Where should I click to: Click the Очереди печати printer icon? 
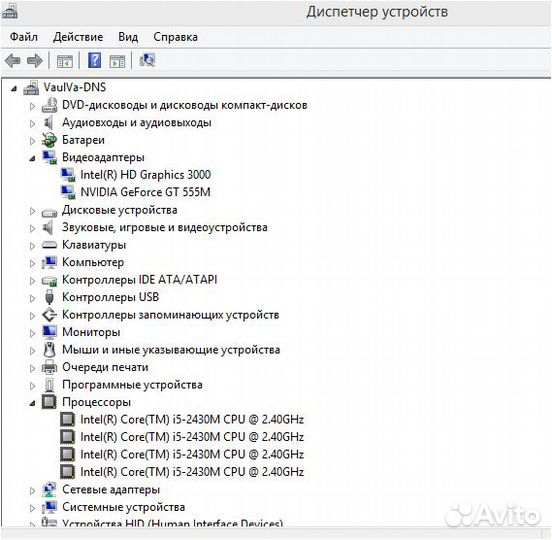coord(49,367)
